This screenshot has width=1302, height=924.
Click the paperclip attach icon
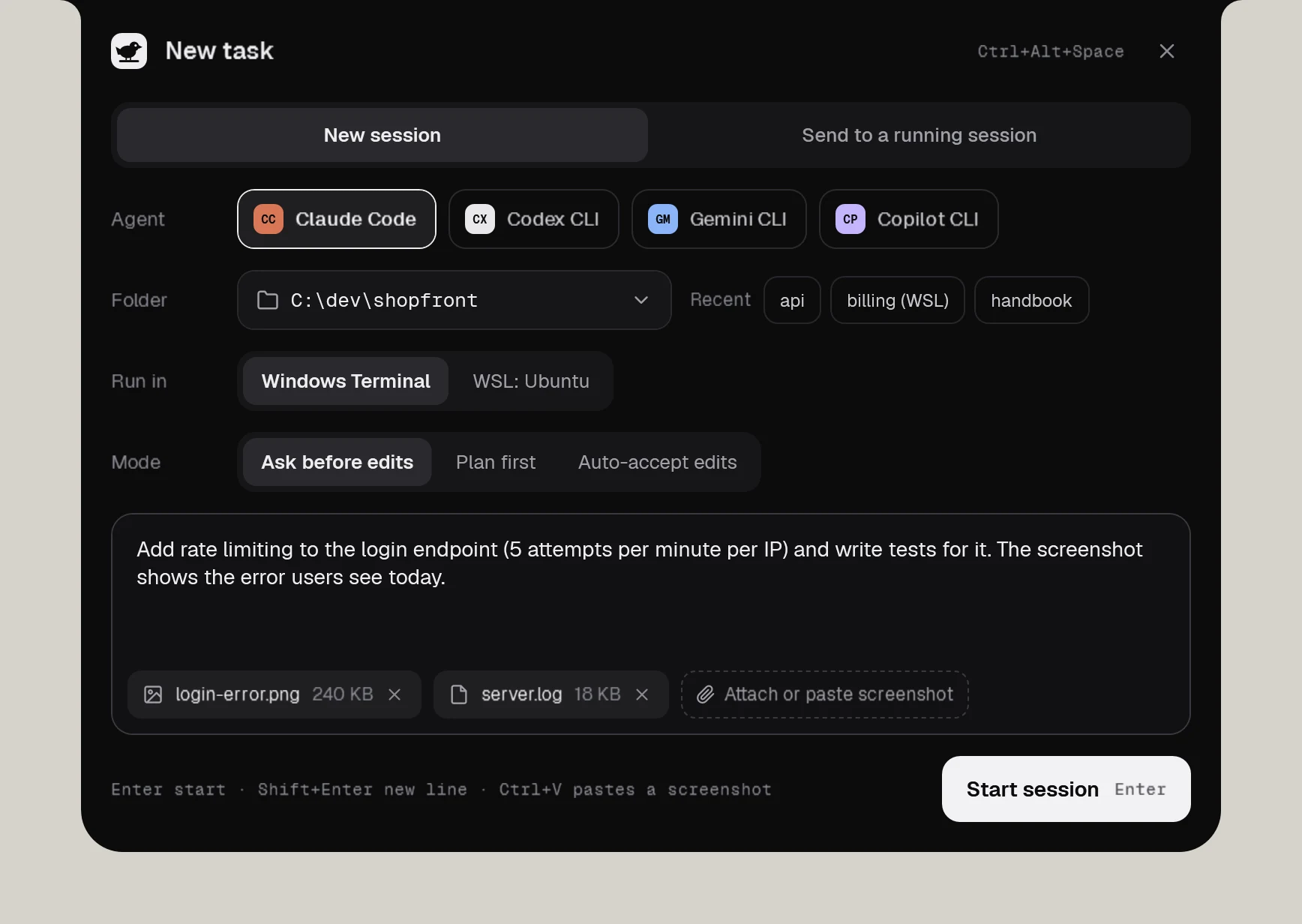tap(705, 694)
